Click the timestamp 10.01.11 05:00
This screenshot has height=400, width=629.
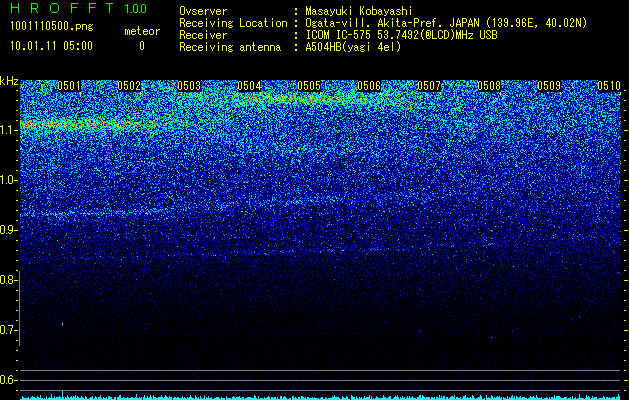[51, 46]
